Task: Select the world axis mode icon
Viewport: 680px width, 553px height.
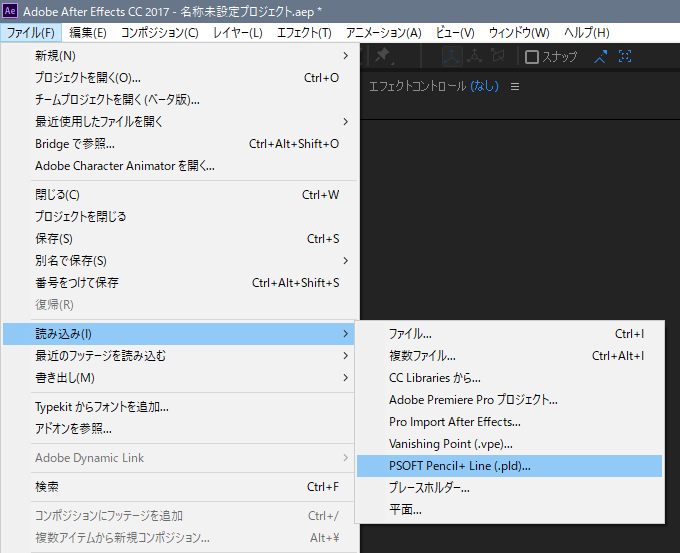Action: tap(474, 56)
